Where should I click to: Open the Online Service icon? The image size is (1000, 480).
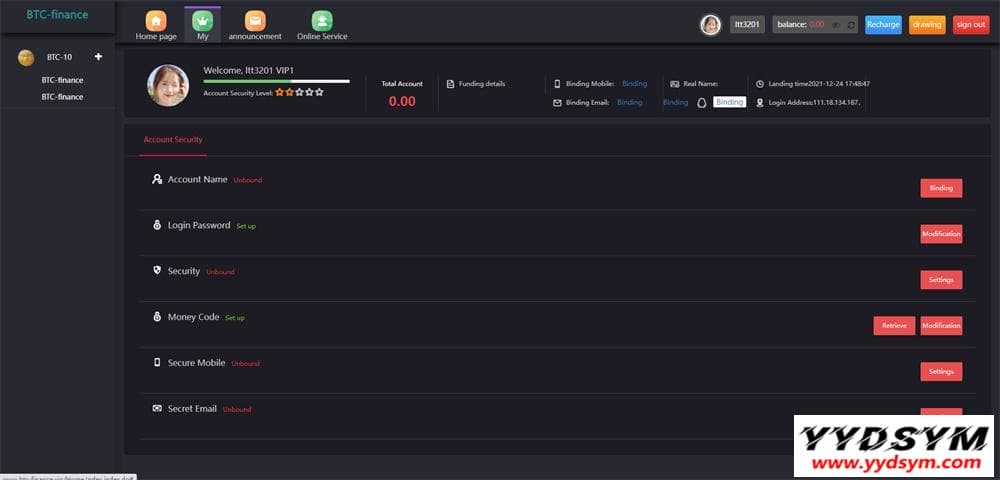[322, 21]
